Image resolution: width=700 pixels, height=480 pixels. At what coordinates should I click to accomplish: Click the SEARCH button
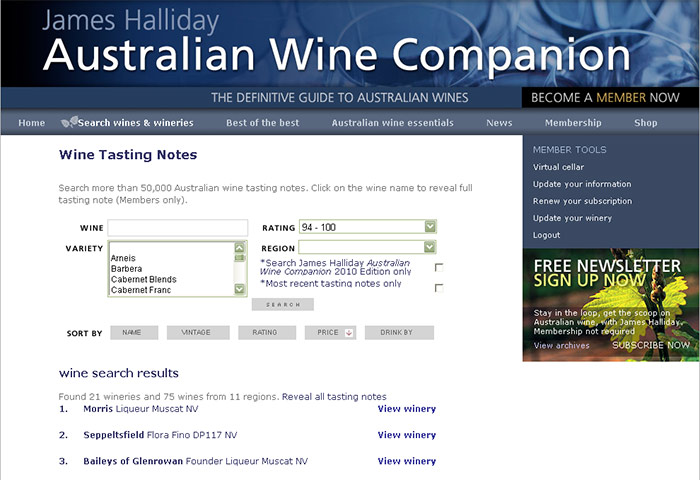click(283, 305)
